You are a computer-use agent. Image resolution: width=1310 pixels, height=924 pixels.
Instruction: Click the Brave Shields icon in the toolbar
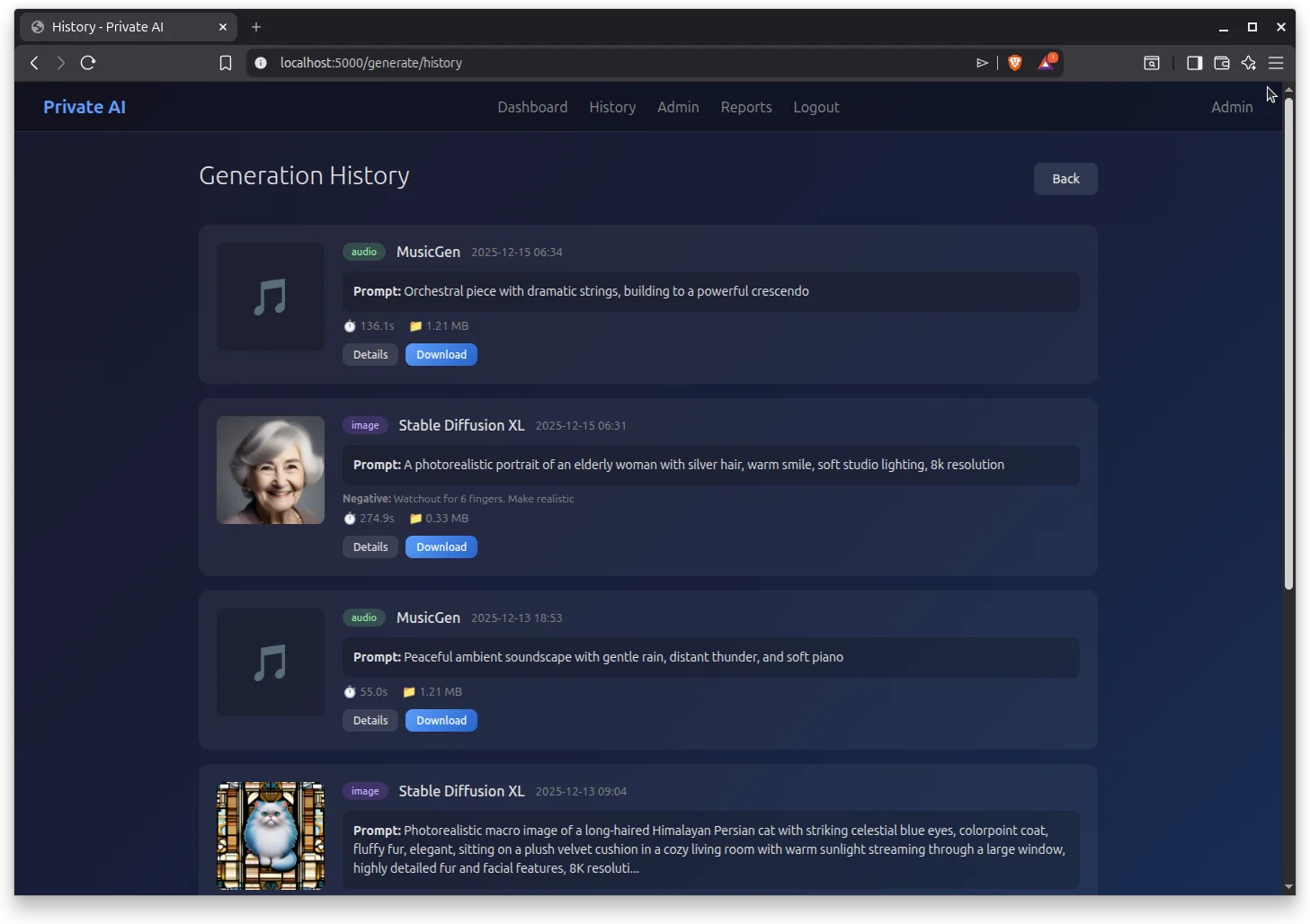1014,63
